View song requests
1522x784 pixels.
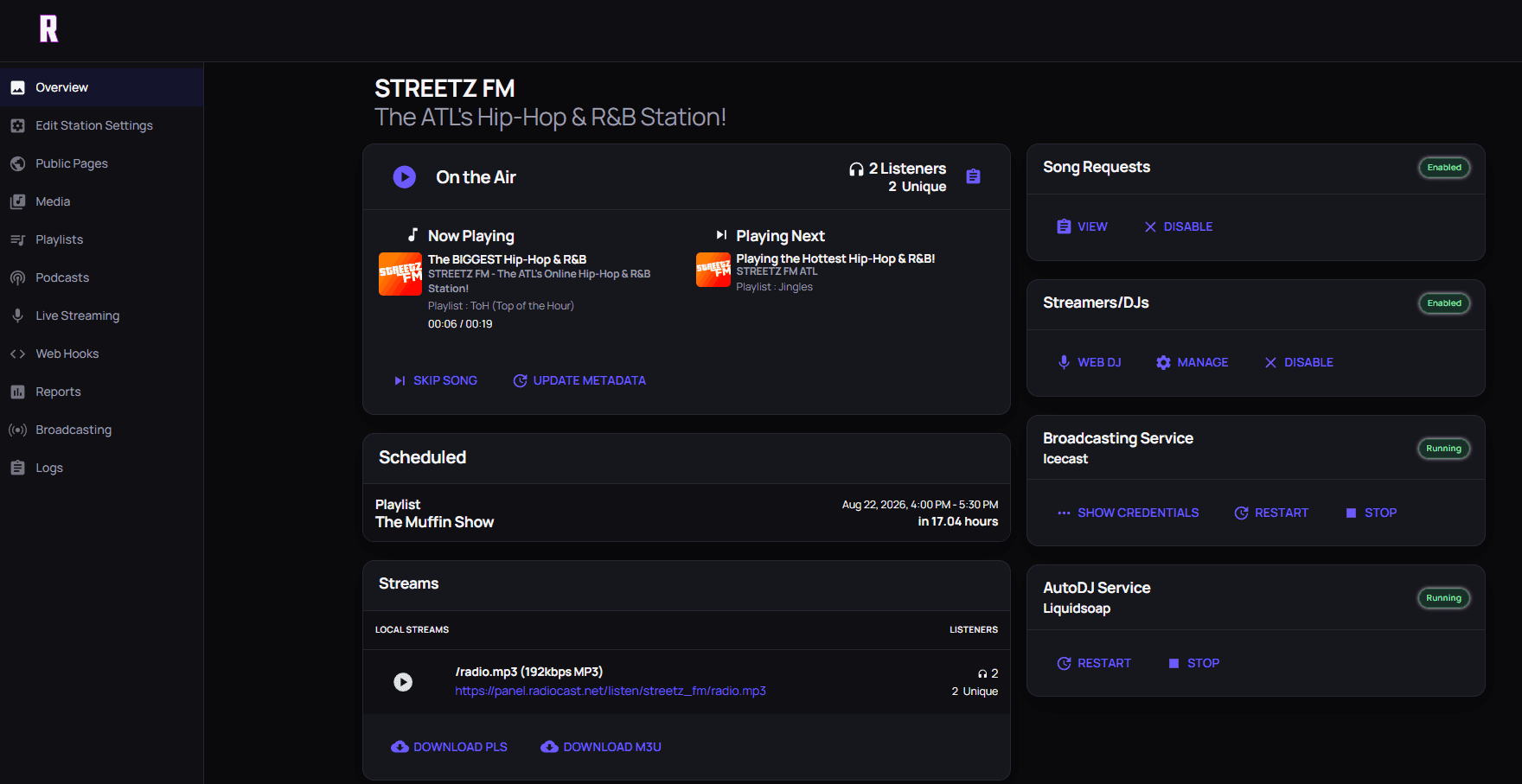pyautogui.click(x=1082, y=226)
